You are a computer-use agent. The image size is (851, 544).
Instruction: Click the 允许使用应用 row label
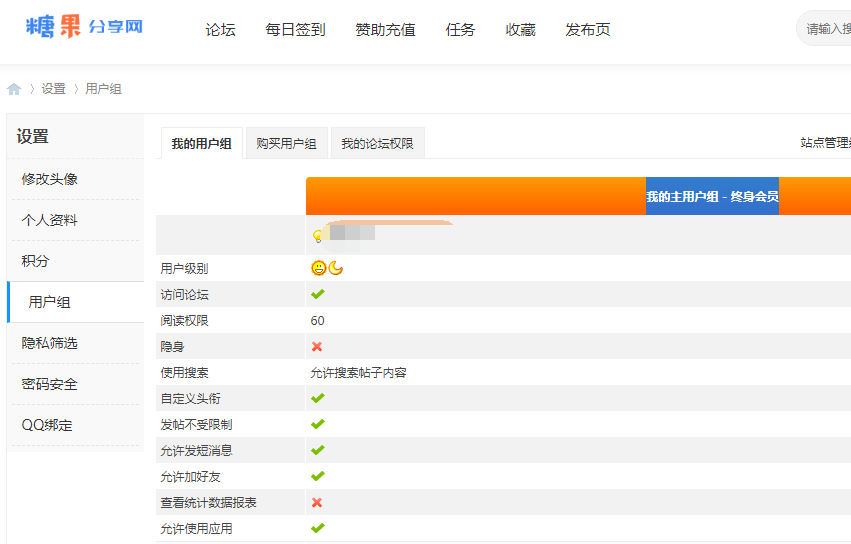pyautogui.click(x=196, y=529)
